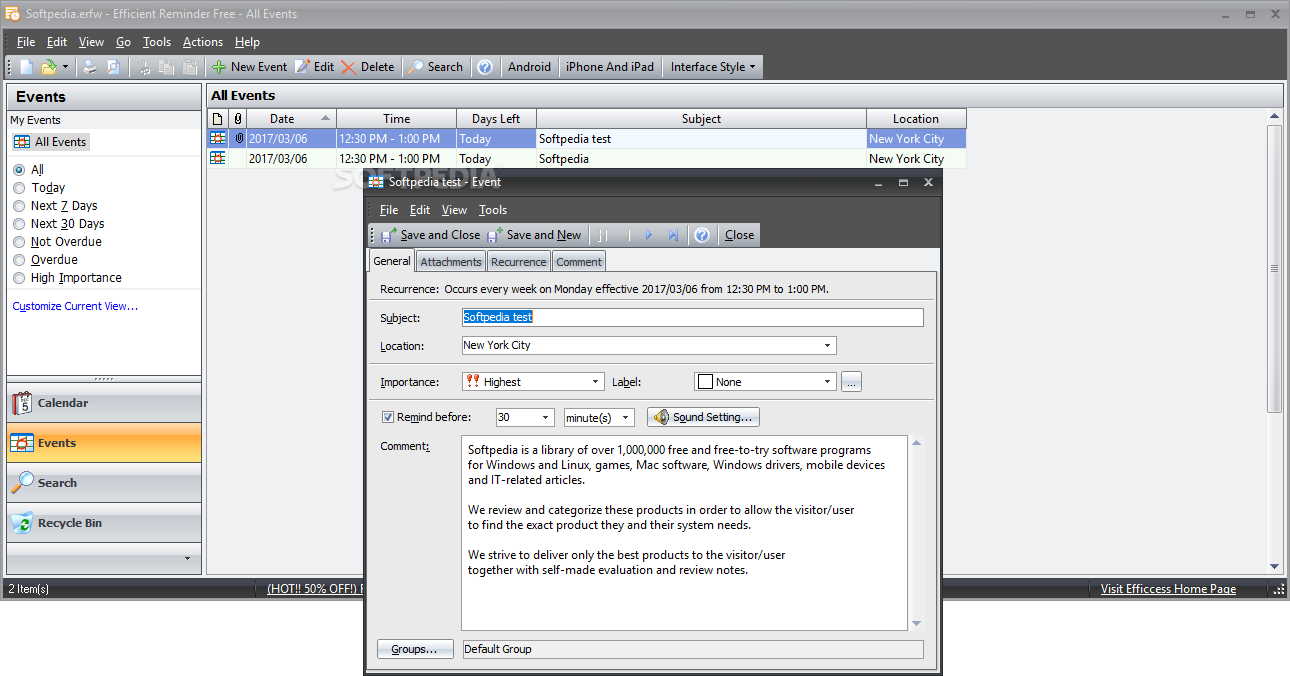1290x676 pixels.
Task: Click the Search magnifier in the top toolbar
Action: 435,67
